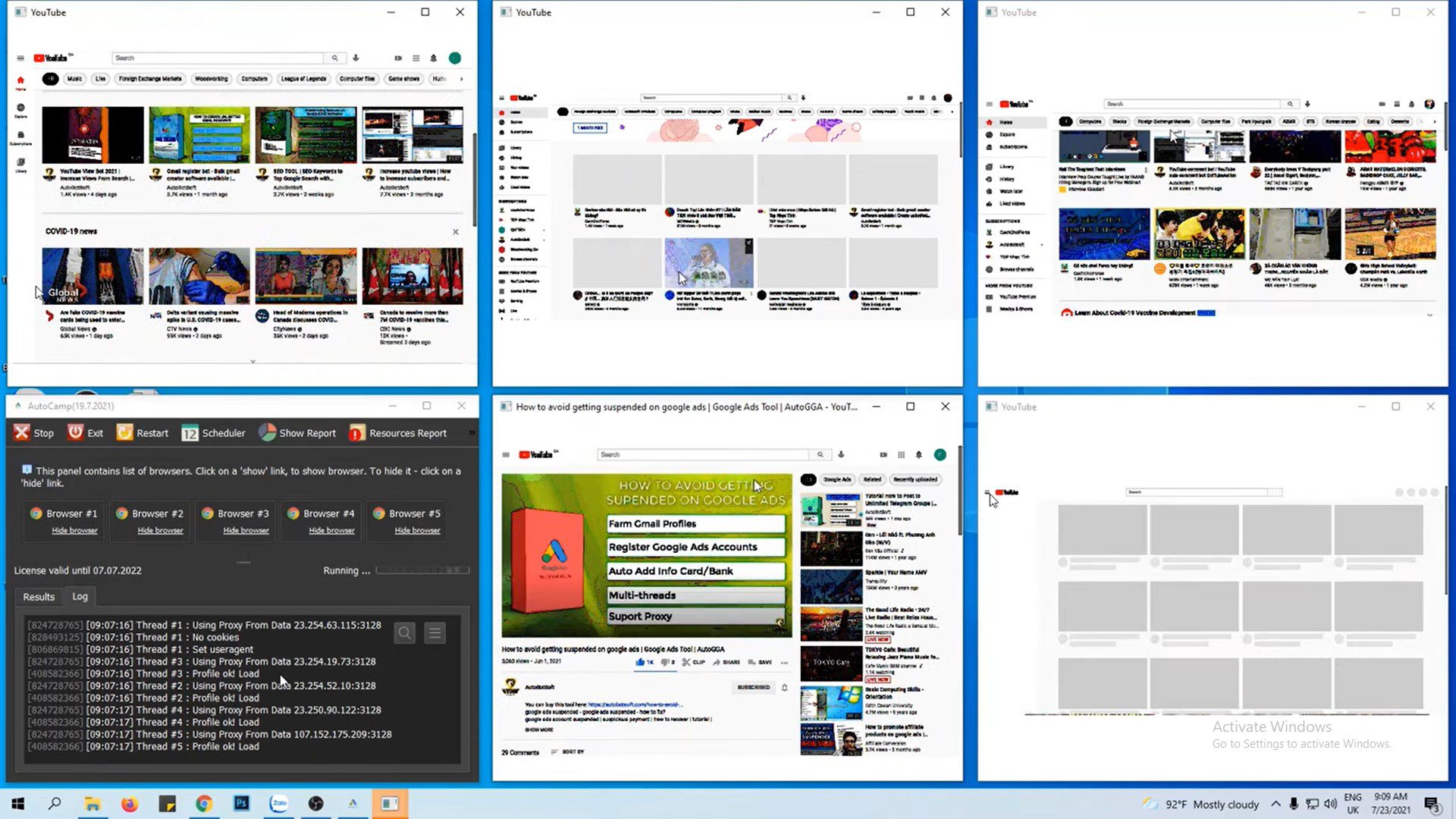1456x819 pixels.
Task: Click the search magnifier in top-left YouTube window
Action: click(334, 58)
